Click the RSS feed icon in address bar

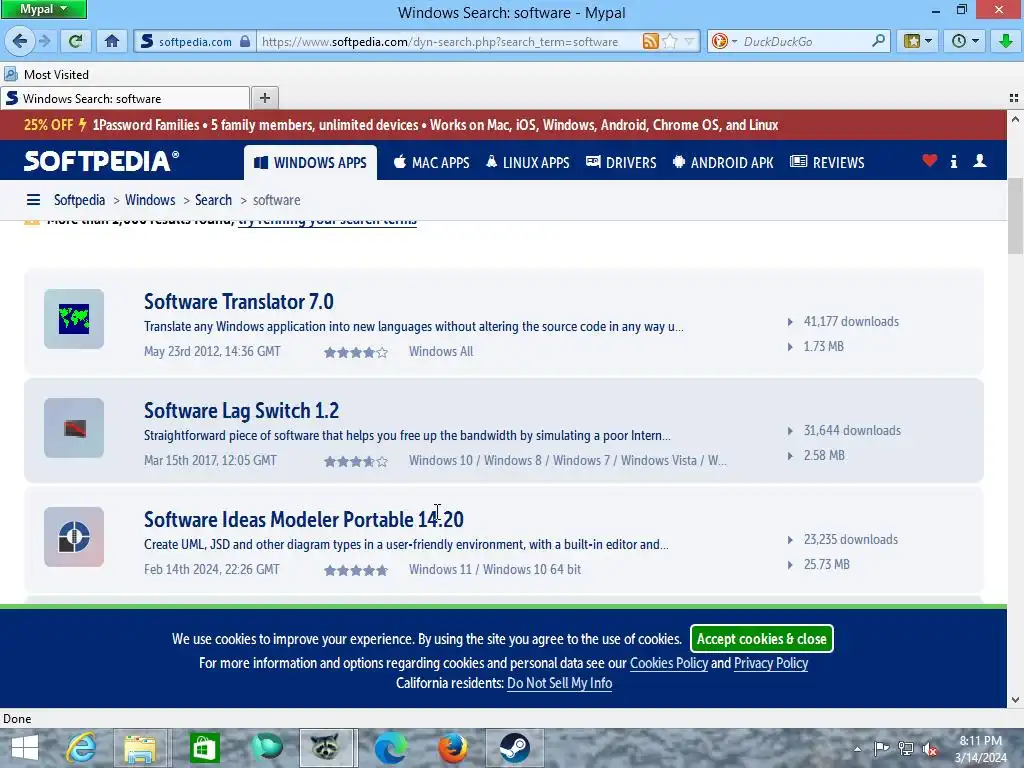pos(650,41)
